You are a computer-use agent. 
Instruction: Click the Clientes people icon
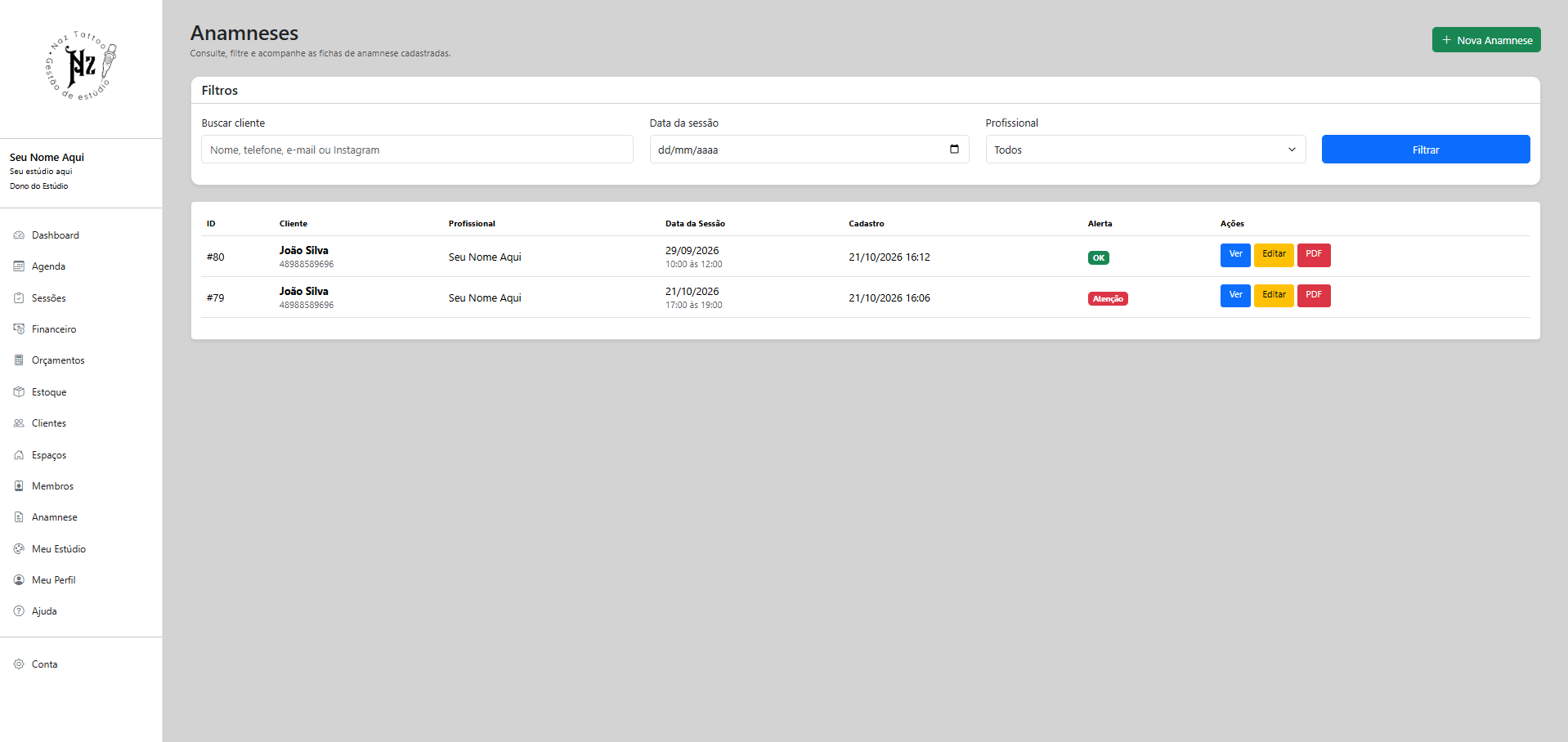19,423
